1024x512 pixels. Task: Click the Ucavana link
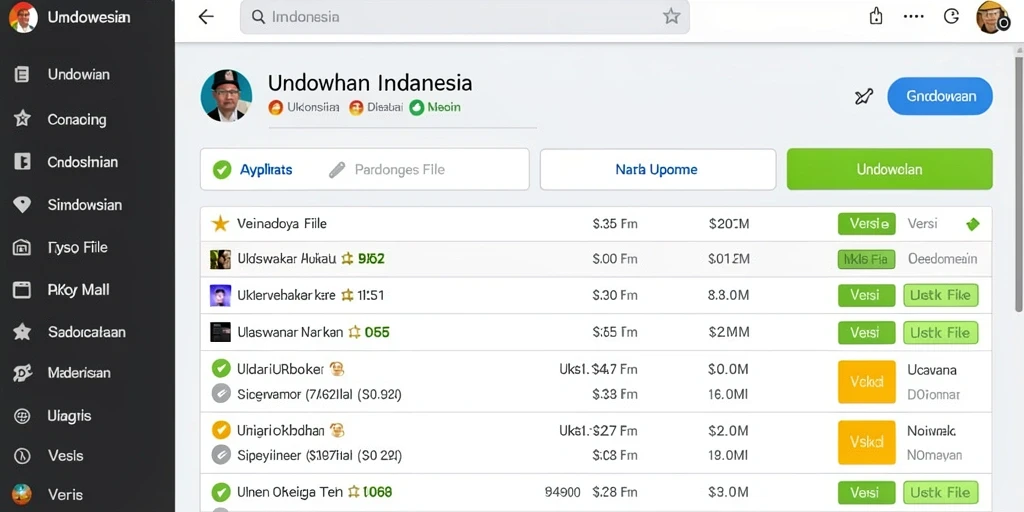click(932, 370)
